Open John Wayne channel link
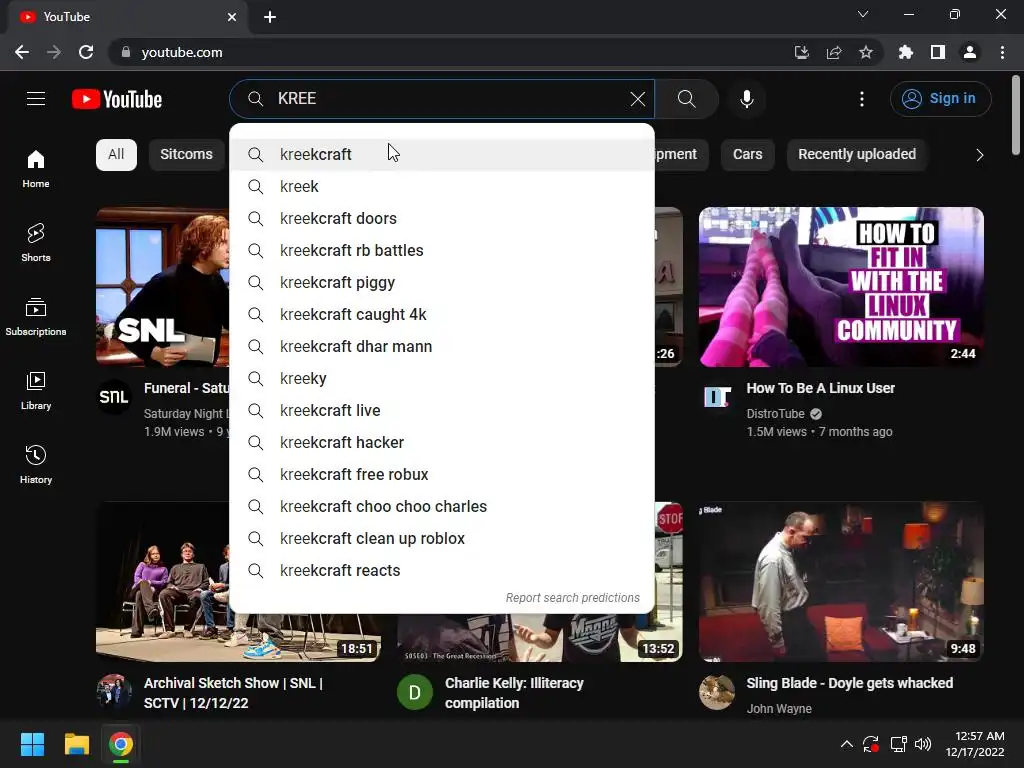This screenshot has width=1024, height=768. [779, 709]
